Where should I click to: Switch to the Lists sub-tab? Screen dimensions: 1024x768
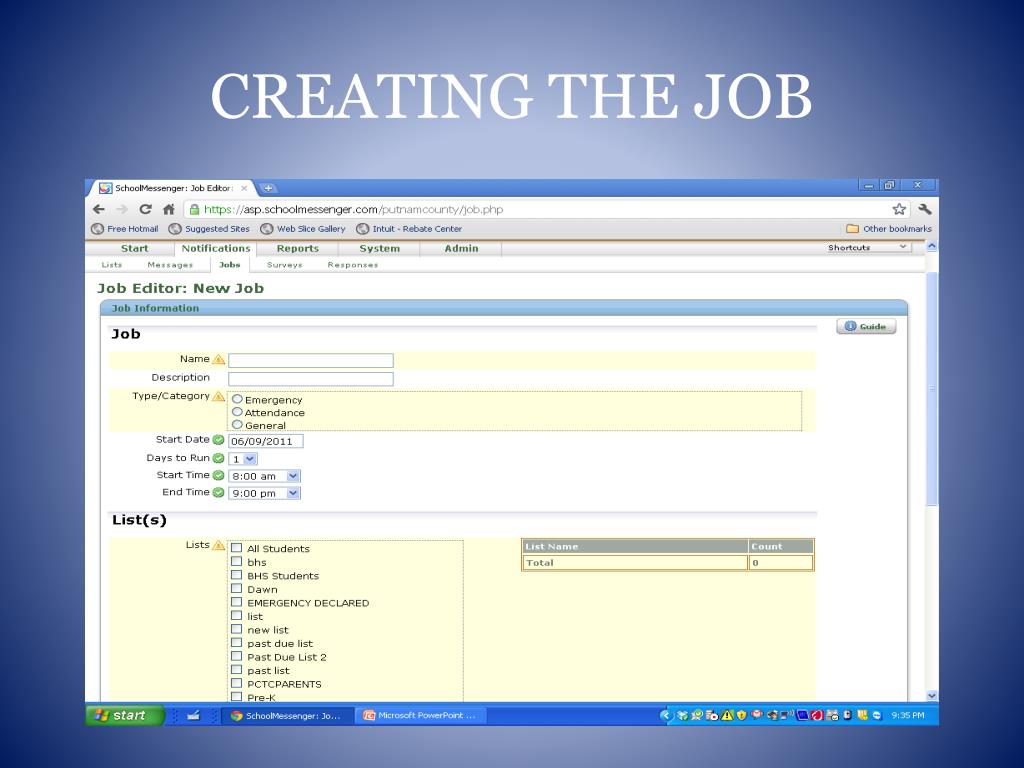[x=112, y=264]
